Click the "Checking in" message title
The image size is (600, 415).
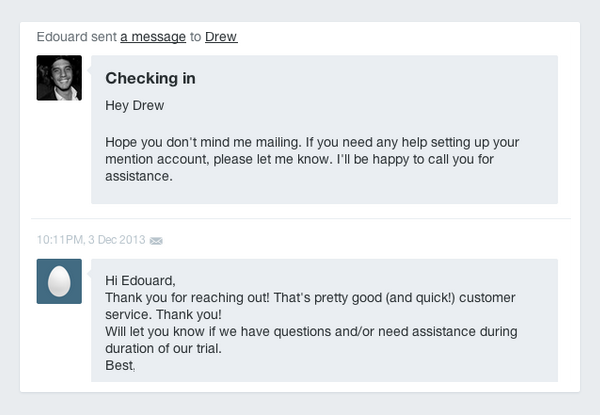point(150,78)
